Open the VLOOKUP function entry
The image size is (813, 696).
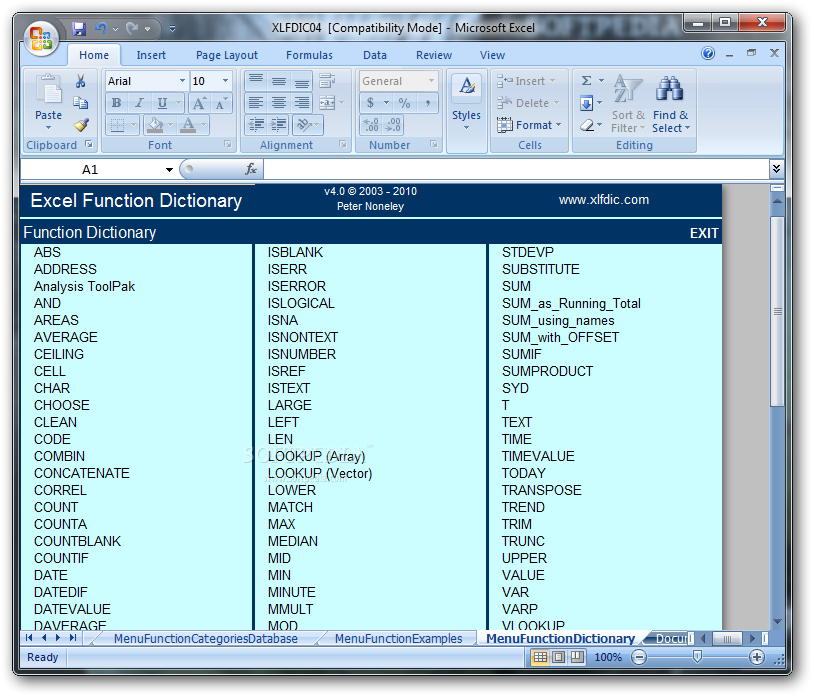(533, 625)
